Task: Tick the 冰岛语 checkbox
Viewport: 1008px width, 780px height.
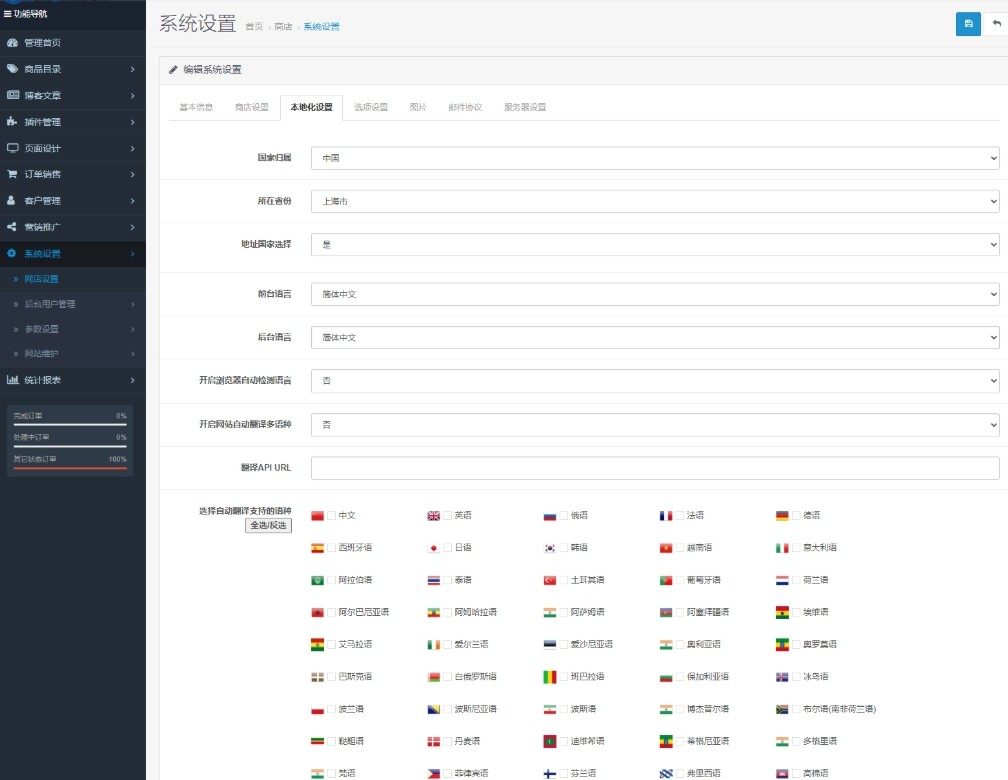Action: coord(796,676)
